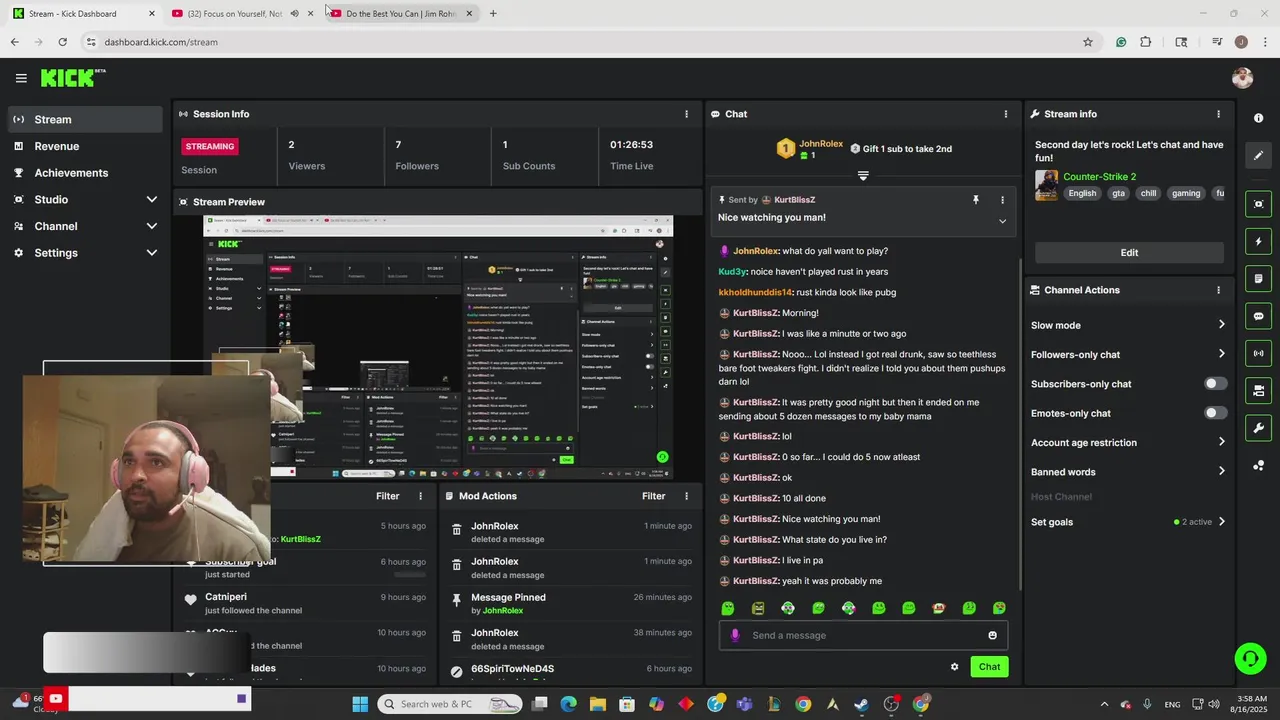The width and height of the screenshot is (1280, 720).
Task: Click the Stream Preview thumbnail
Action: coord(438,347)
